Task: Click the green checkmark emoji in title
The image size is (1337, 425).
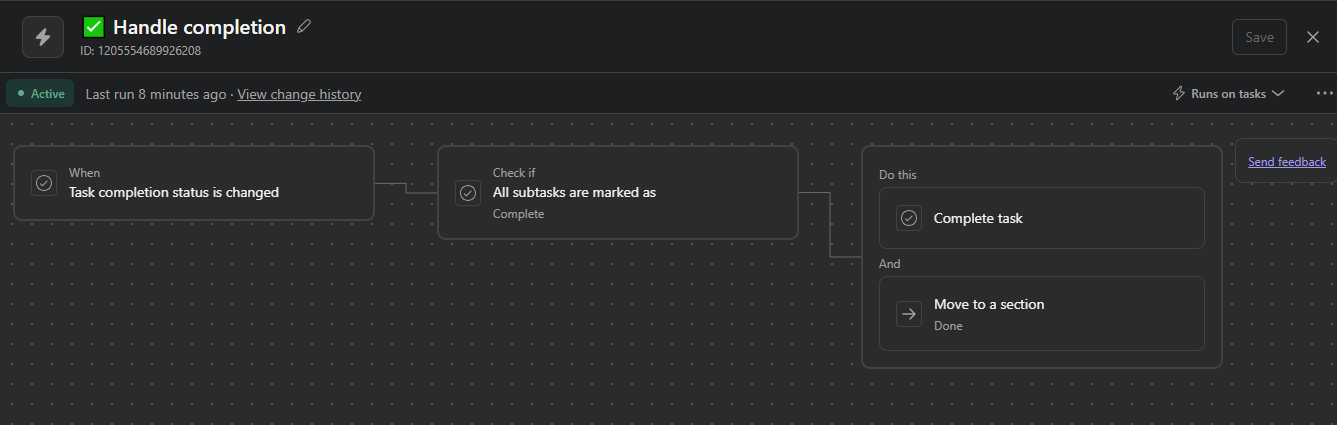Action: [x=94, y=27]
